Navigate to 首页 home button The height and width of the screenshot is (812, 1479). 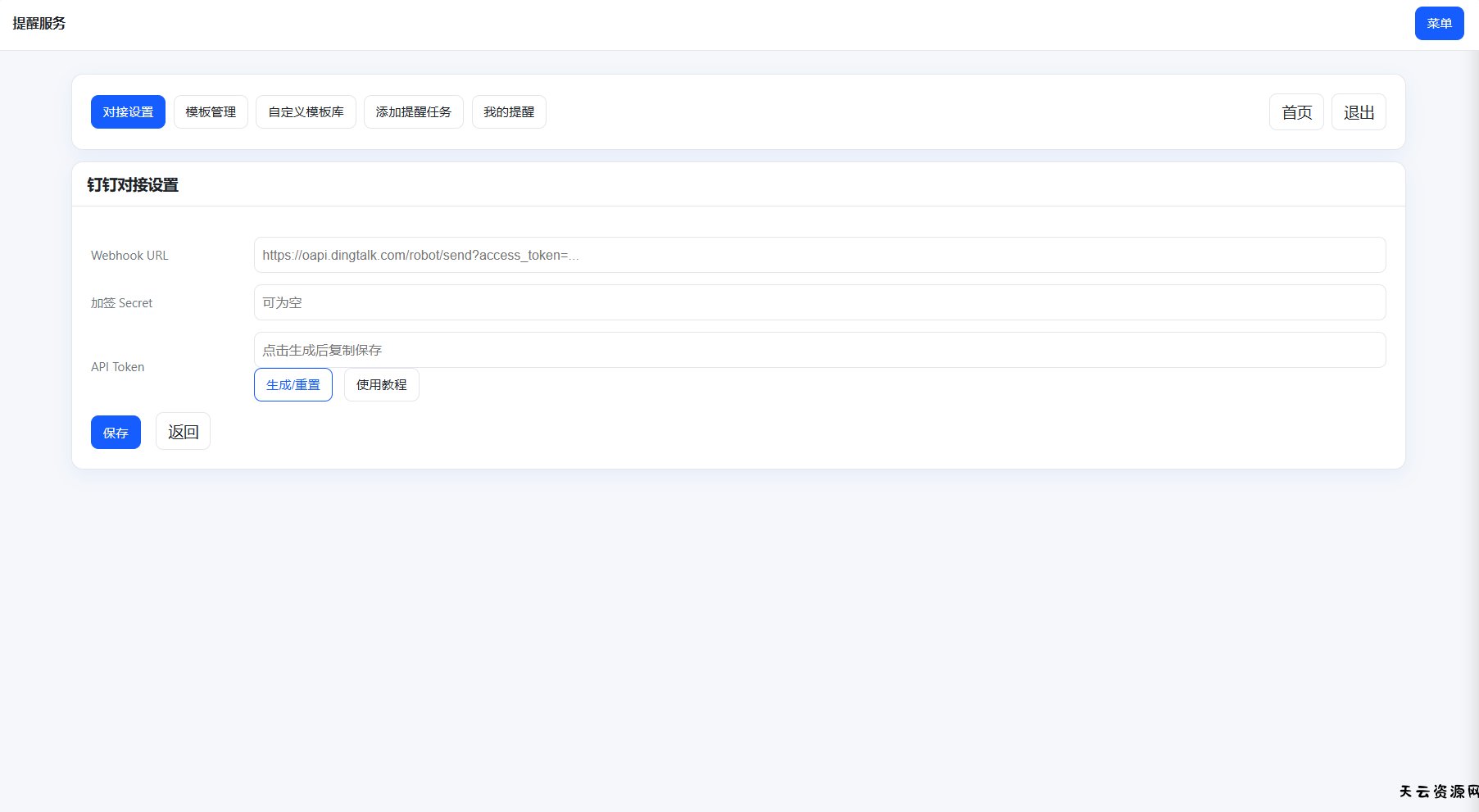point(1296,112)
